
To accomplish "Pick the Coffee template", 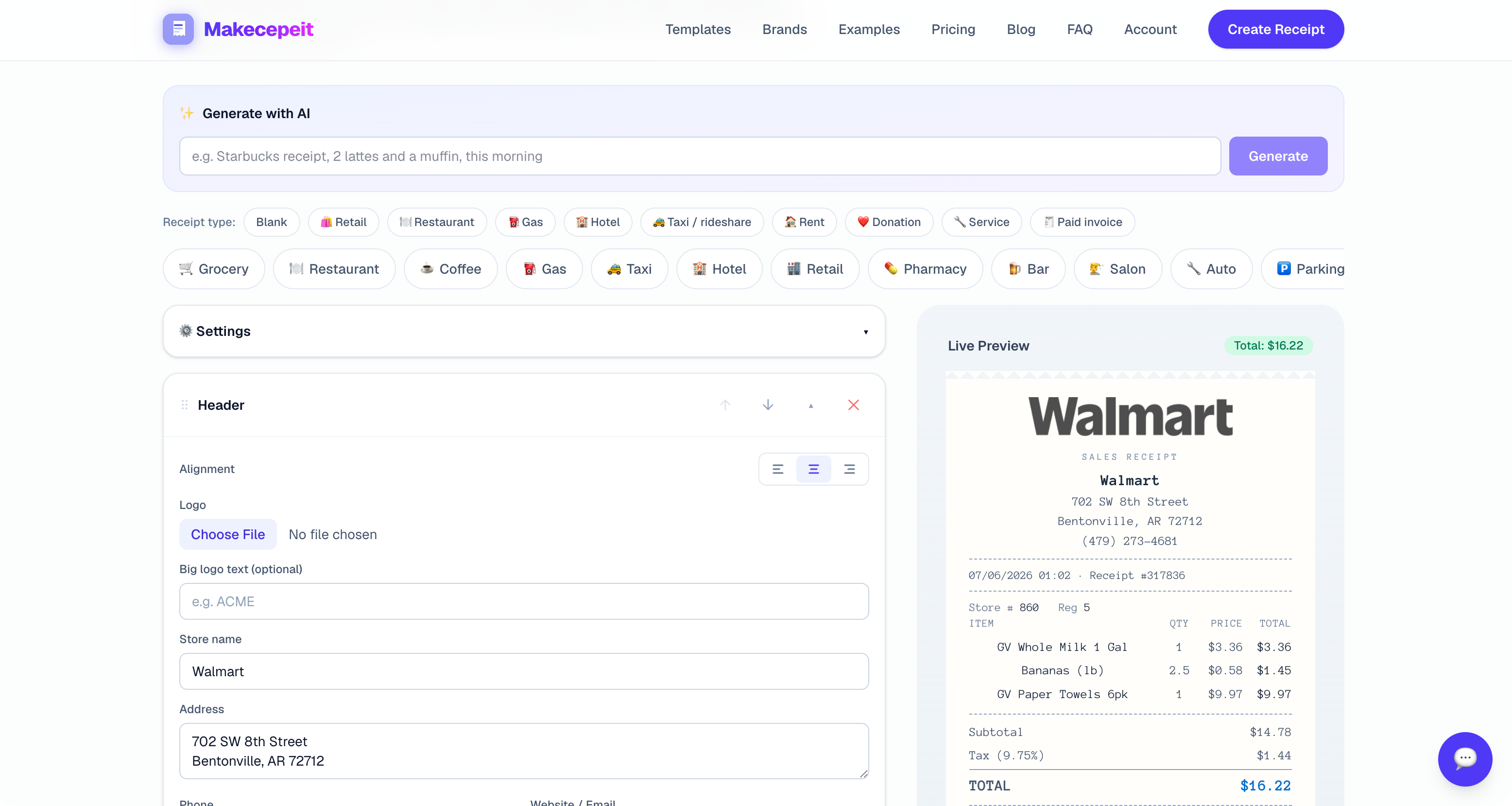I will (450, 268).
